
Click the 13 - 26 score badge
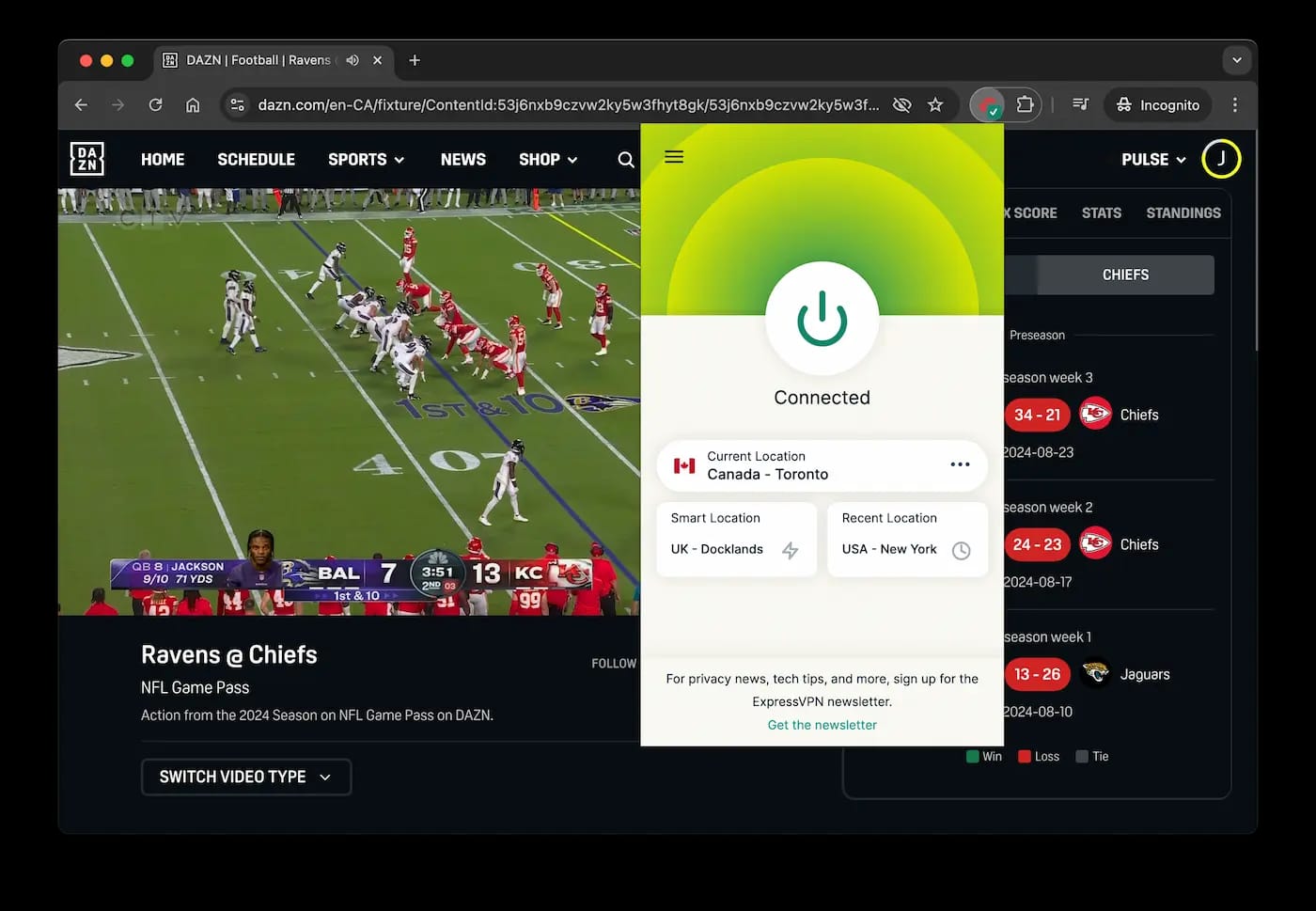[x=1037, y=674]
